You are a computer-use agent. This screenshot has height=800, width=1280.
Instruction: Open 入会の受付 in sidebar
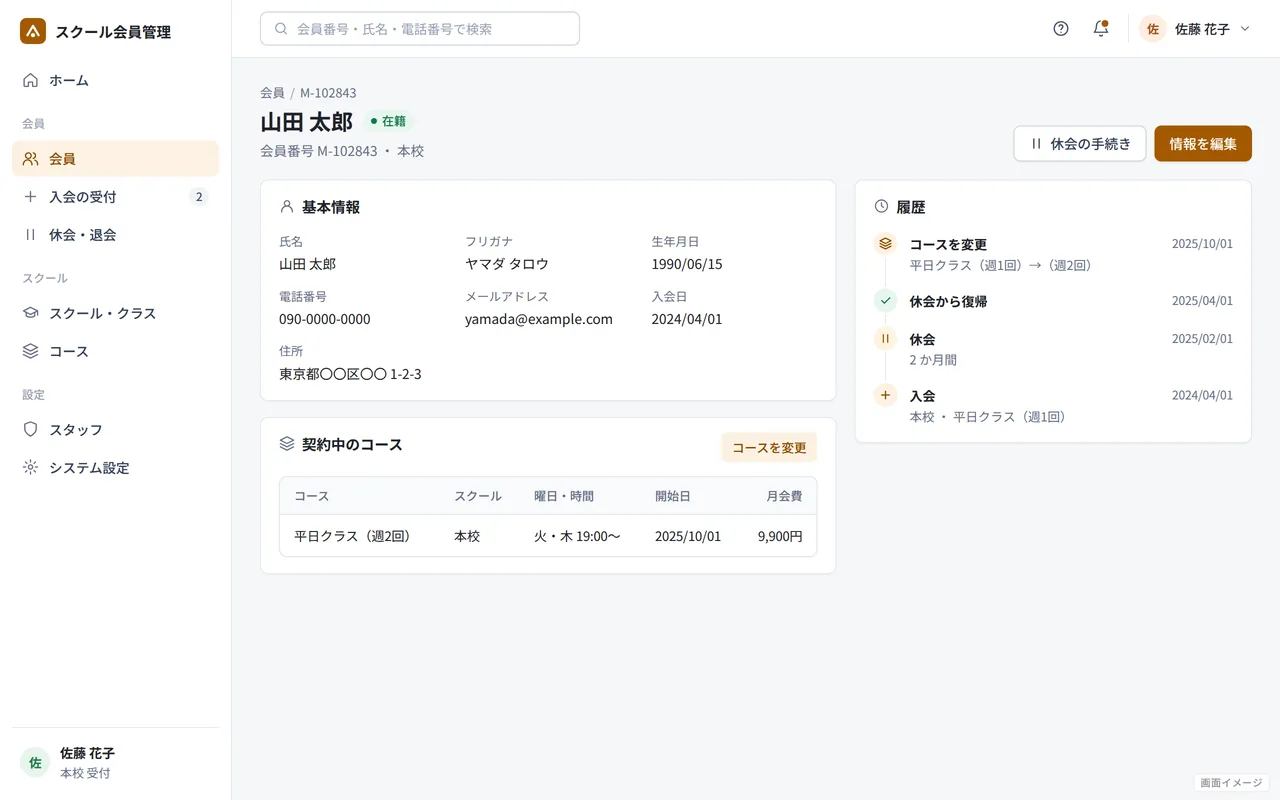point(115,197)
